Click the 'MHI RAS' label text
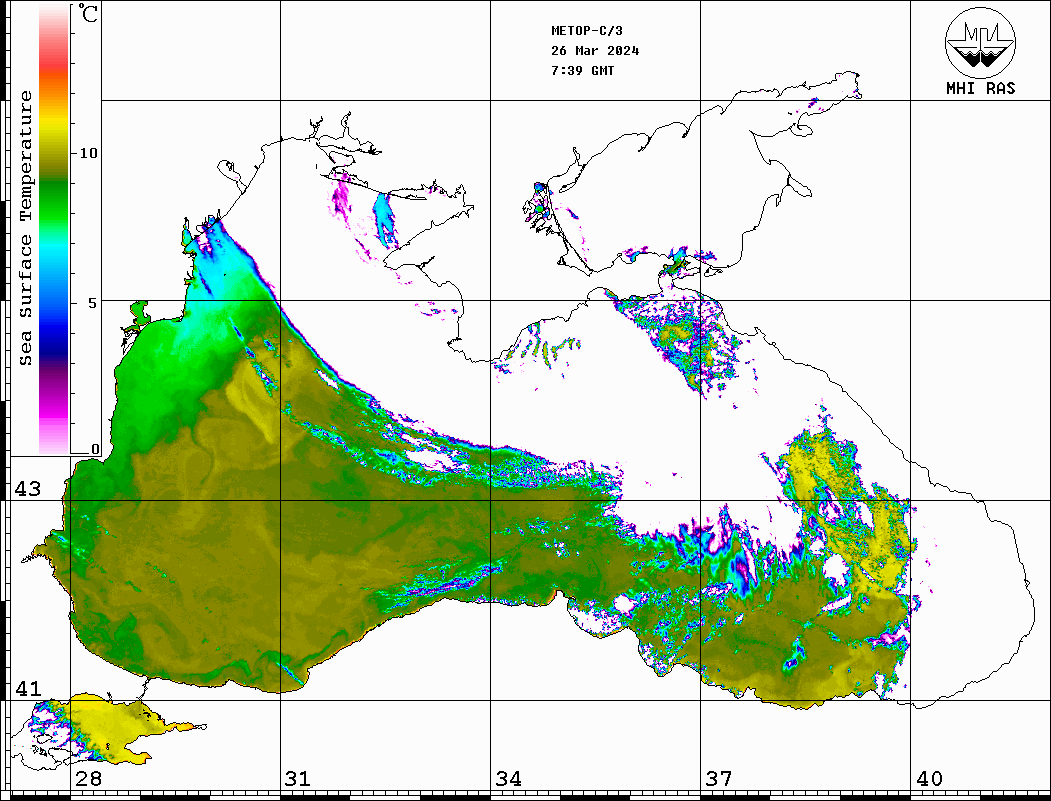1051x801 pixels. tap(981, 88)
